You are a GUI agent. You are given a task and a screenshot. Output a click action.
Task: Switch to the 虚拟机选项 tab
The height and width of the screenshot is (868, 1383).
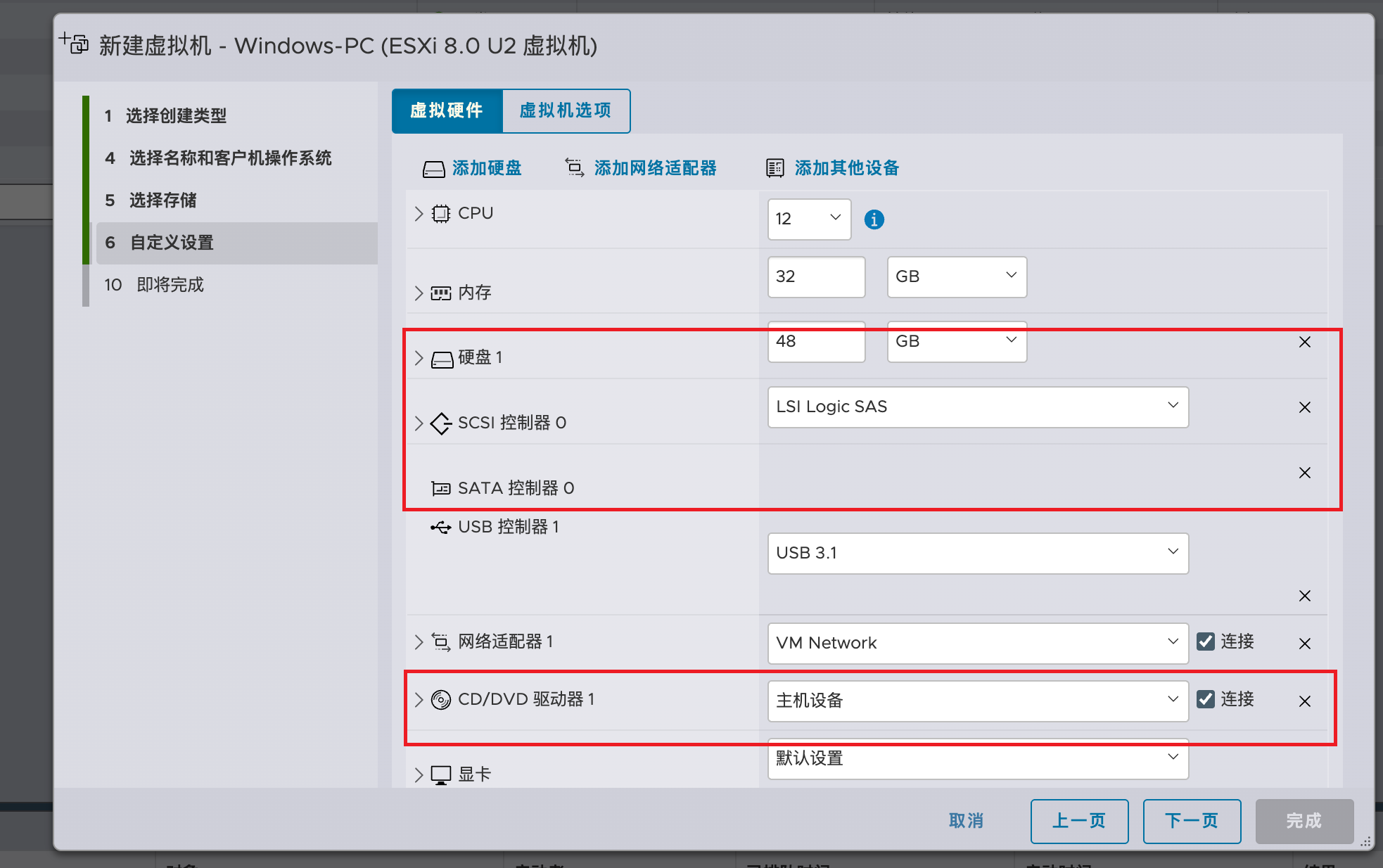point(566,110)
